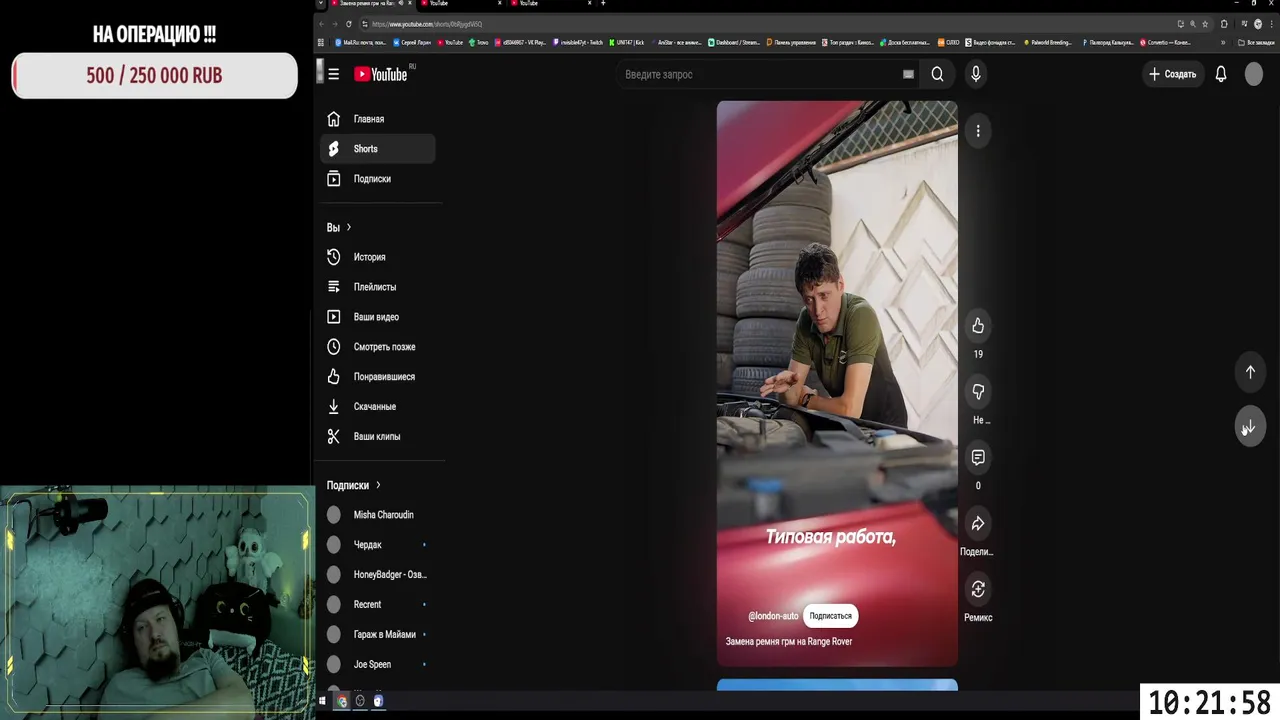Expand the Вы section chevron
This screenshot has height=720, width=1280.
(348, 228)
